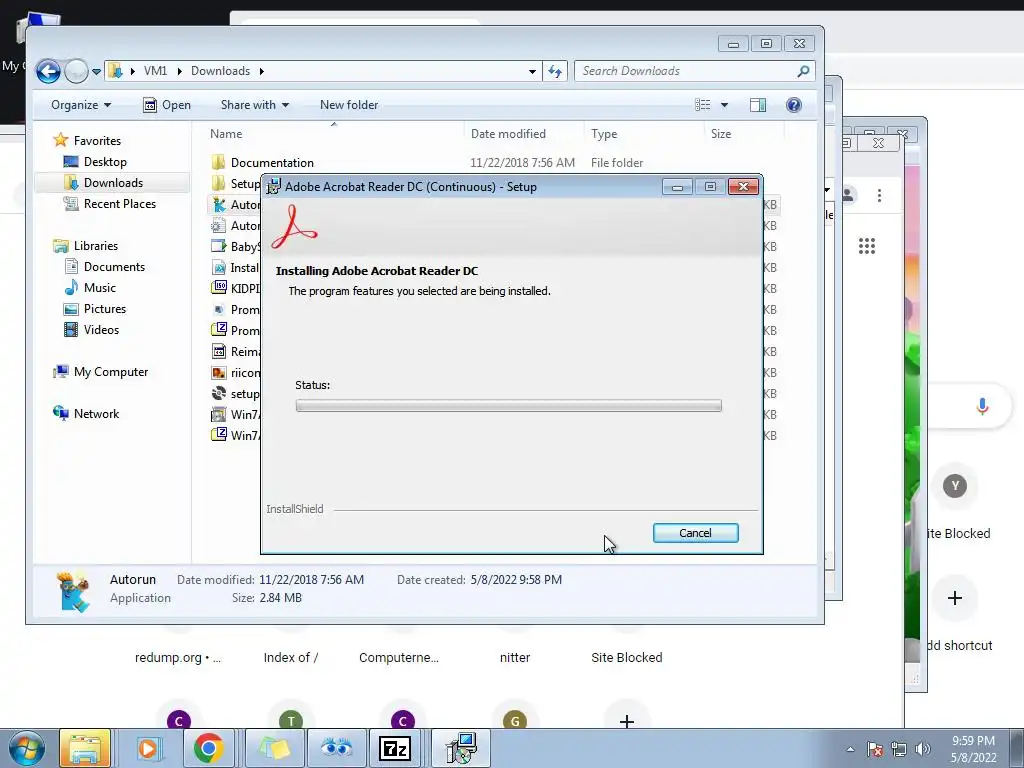The width and height of the screenshot is (1024, 768).
Task: Click the Downloads breadcrumb in address bar
Action: 220,71
